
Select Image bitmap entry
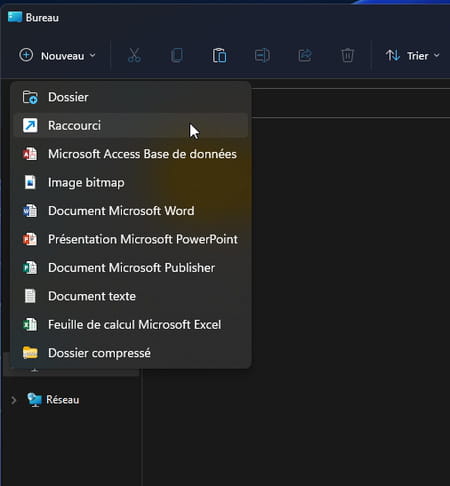131,182
